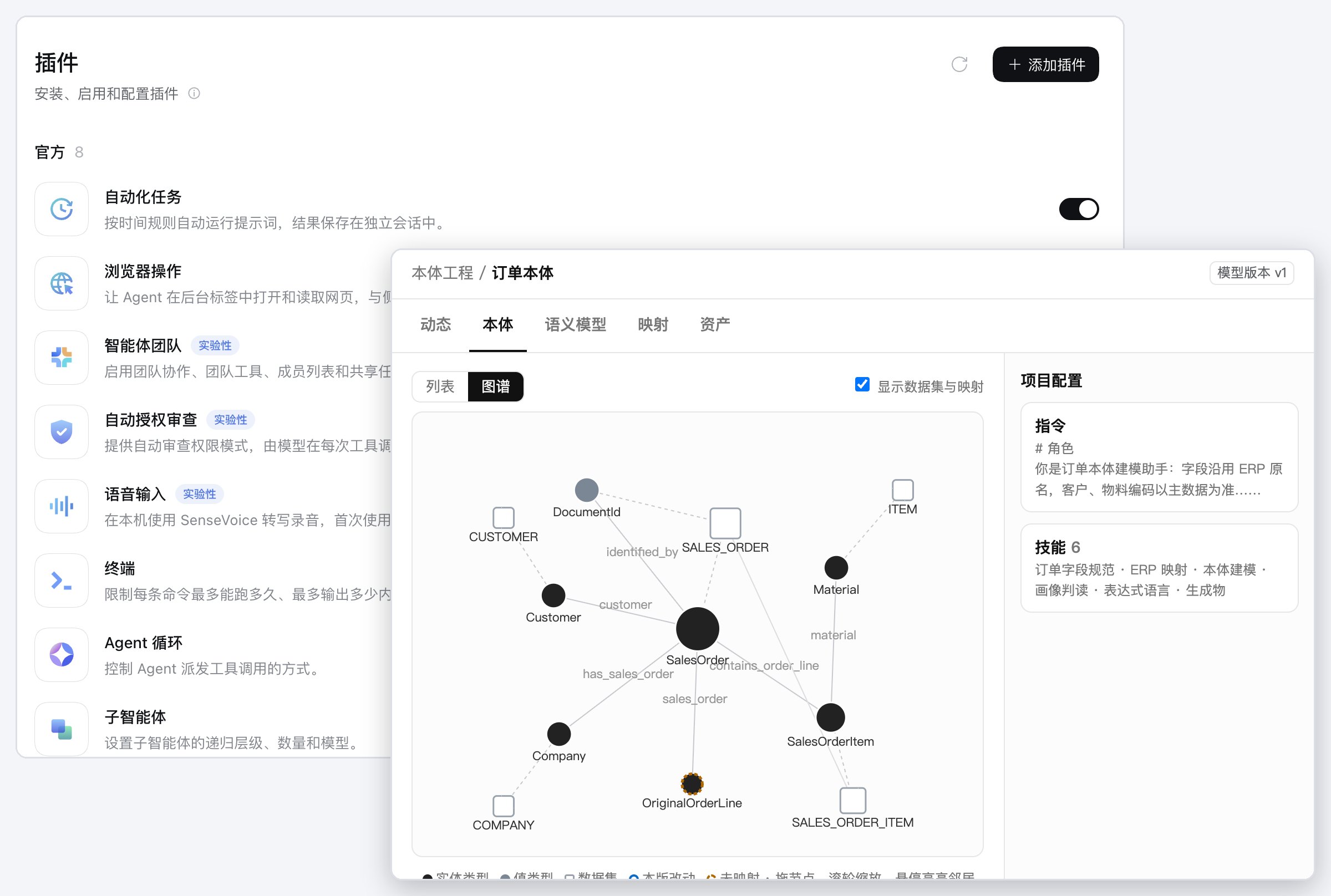
Task: Open the 技能 6 configuration card
Action: [x=1159, y=568]
